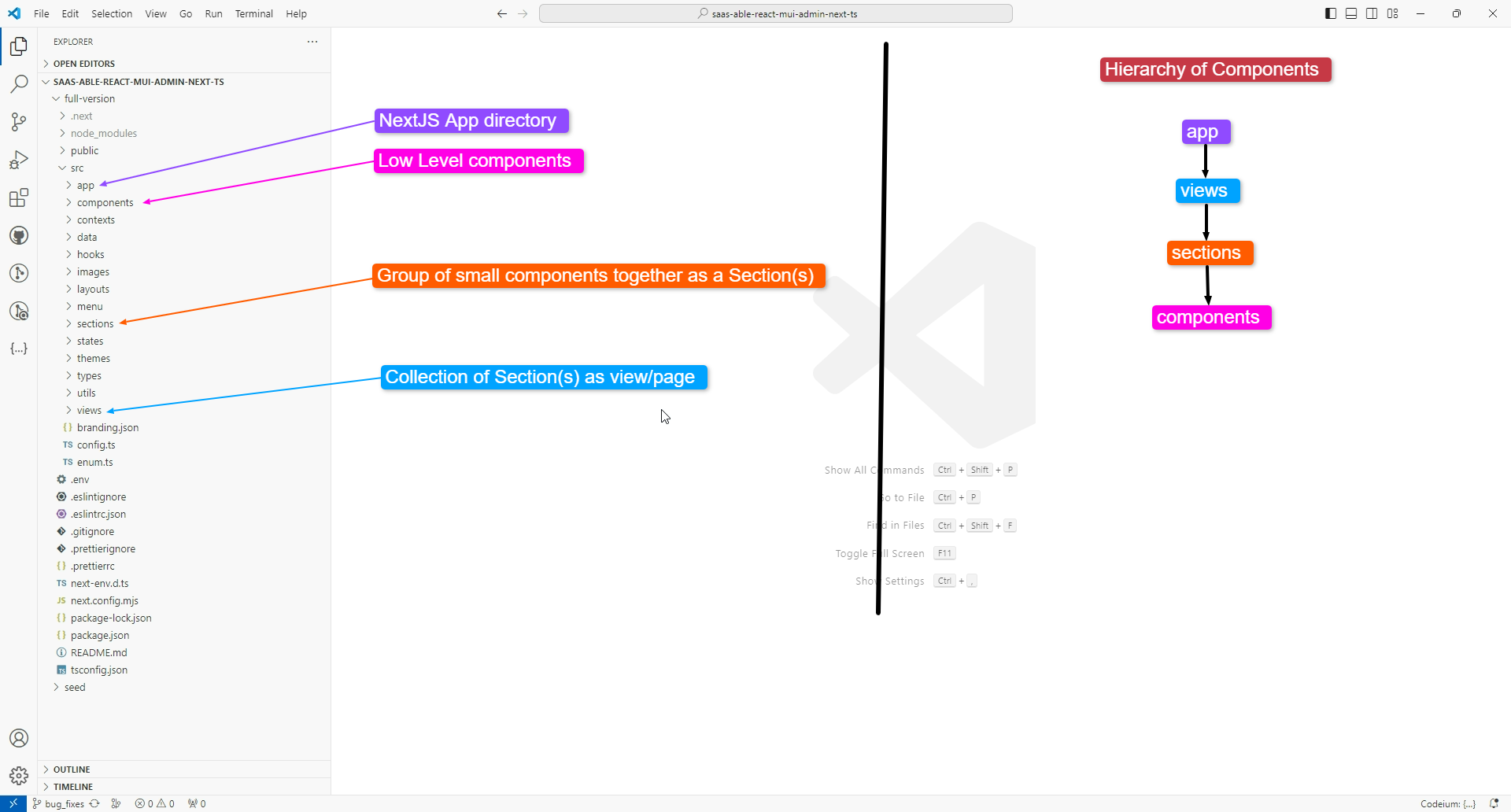Collapse the full-version folder

point(184,99)
